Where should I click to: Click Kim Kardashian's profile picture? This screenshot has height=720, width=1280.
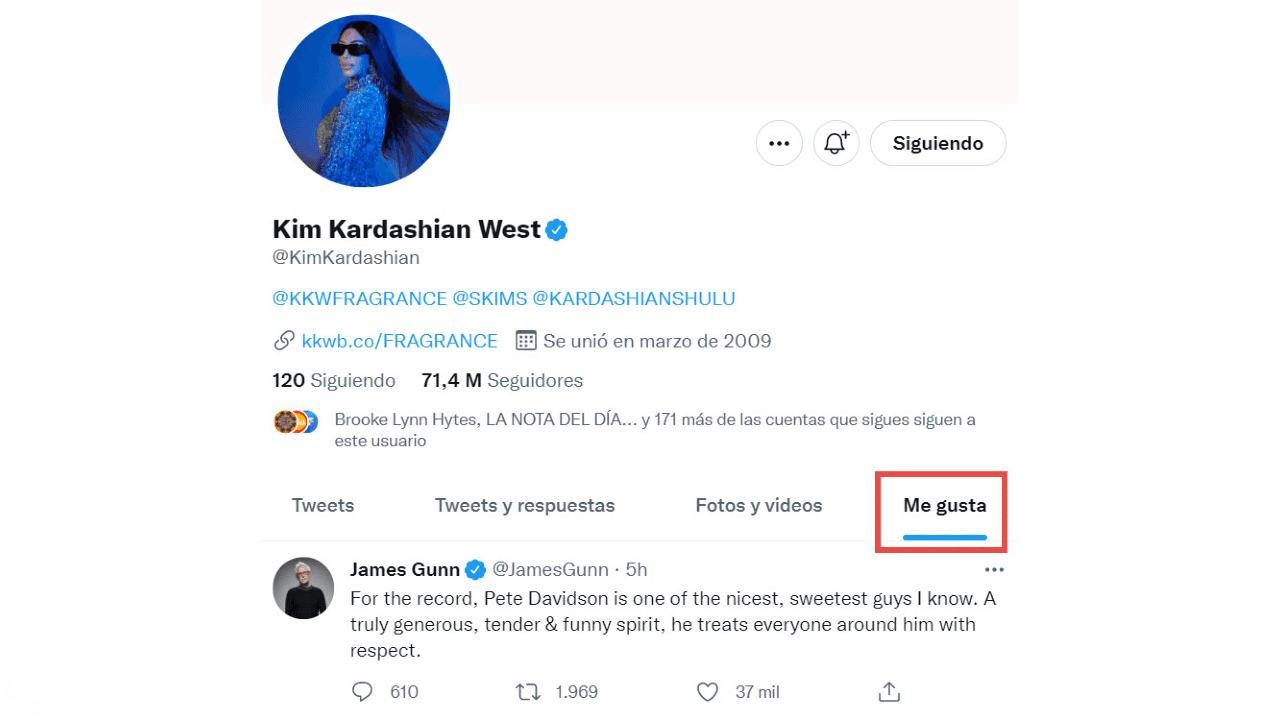click(363, 101)
